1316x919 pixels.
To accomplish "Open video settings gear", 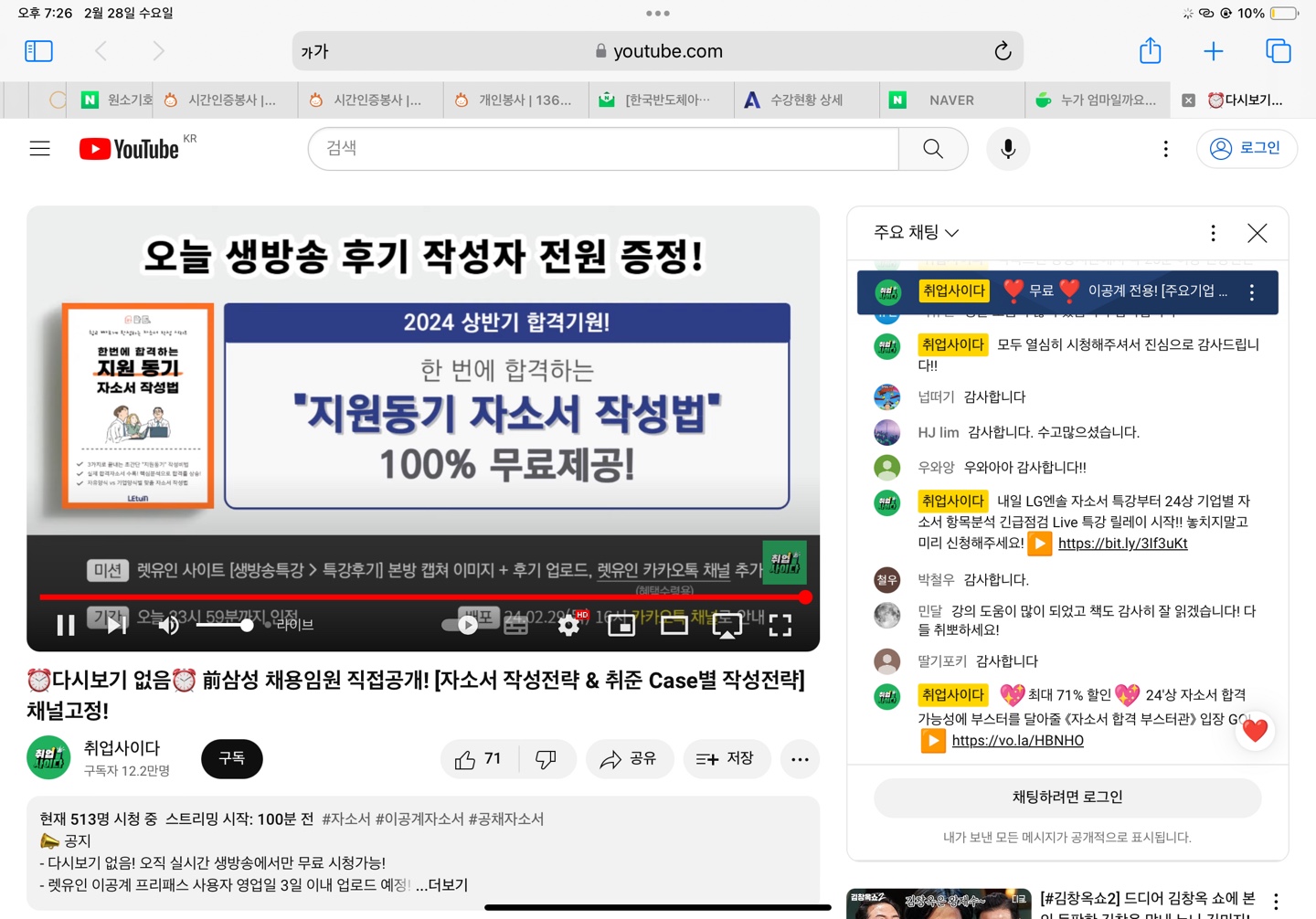I will [568, 625].
